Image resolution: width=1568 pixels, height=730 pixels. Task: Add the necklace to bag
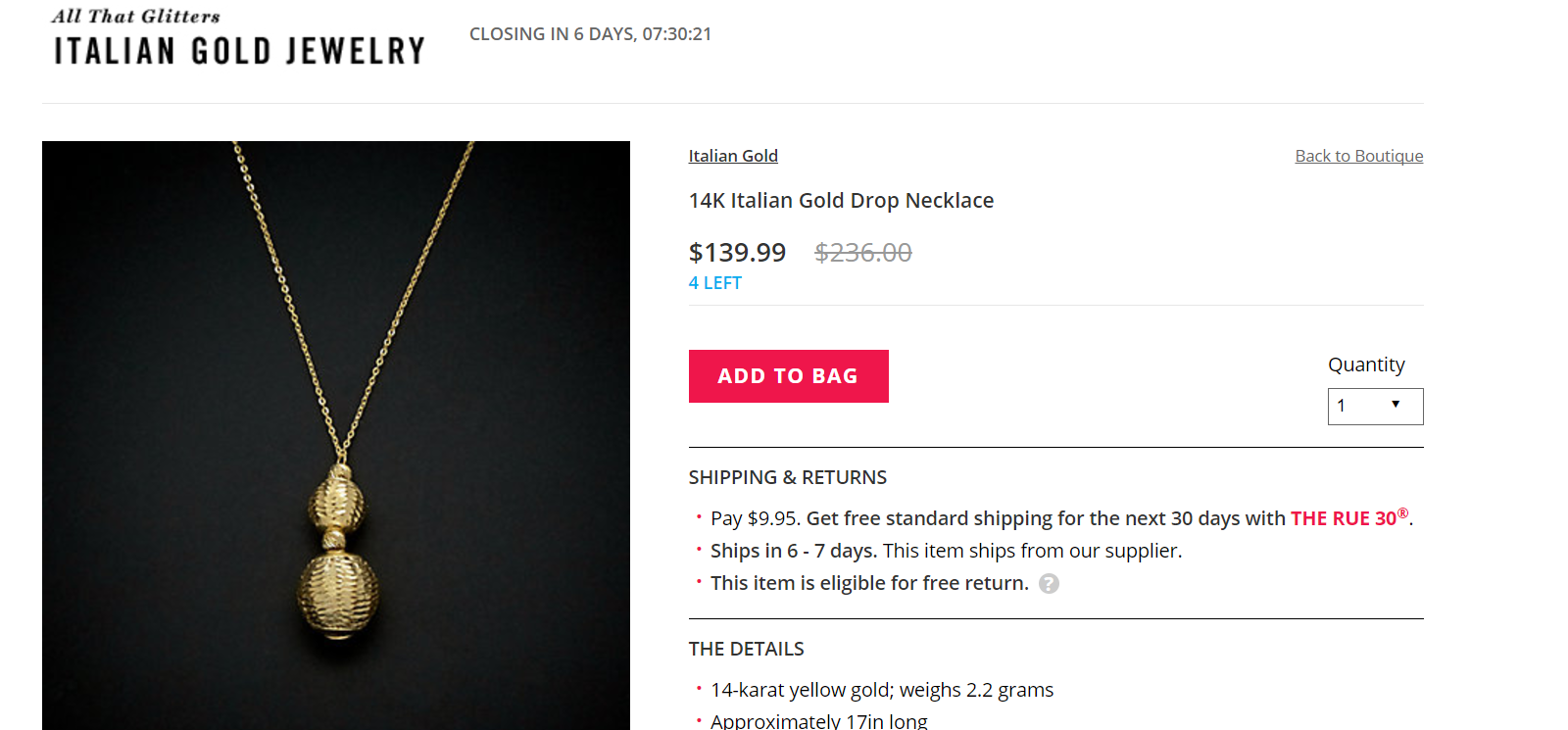tap(788, 376)
